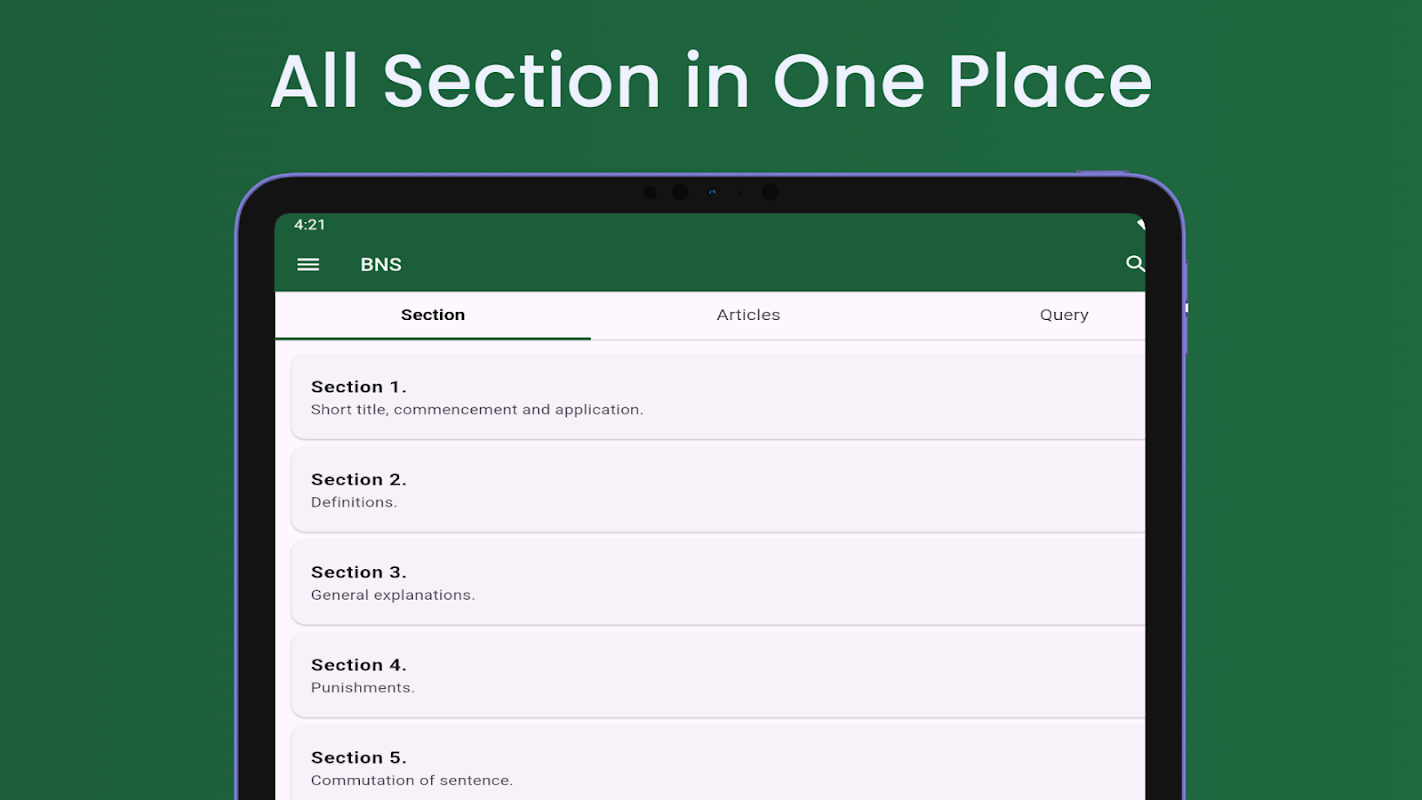Viewport: 1422px width, 800px height.
Task: Click the green underline beneath Section tab
Action: pos(433,338)
